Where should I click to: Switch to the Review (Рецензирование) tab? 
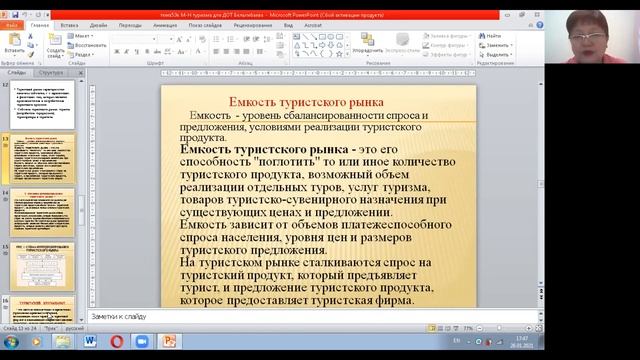coord(253,25)
